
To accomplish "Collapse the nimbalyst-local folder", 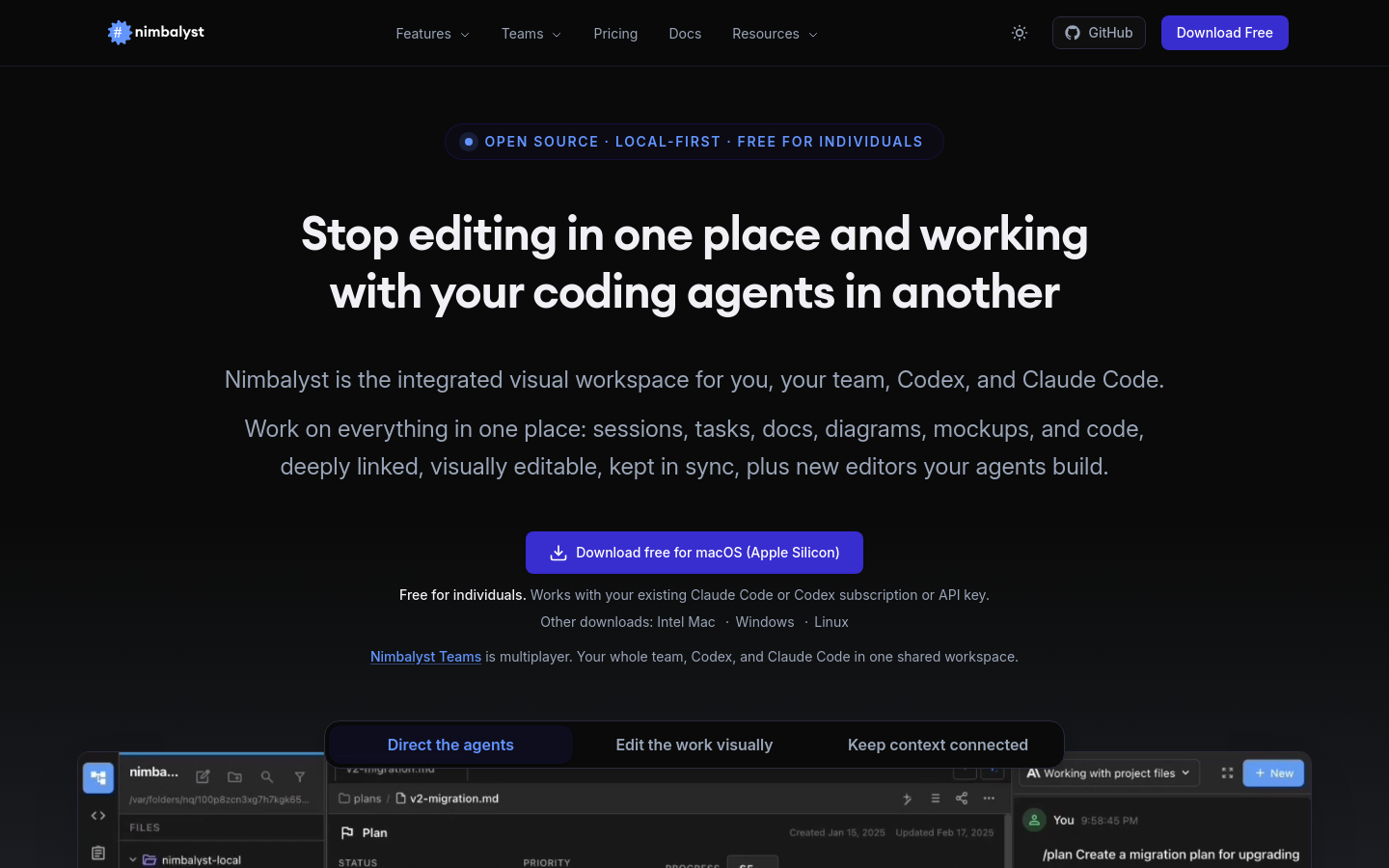I will pos(133,859).
